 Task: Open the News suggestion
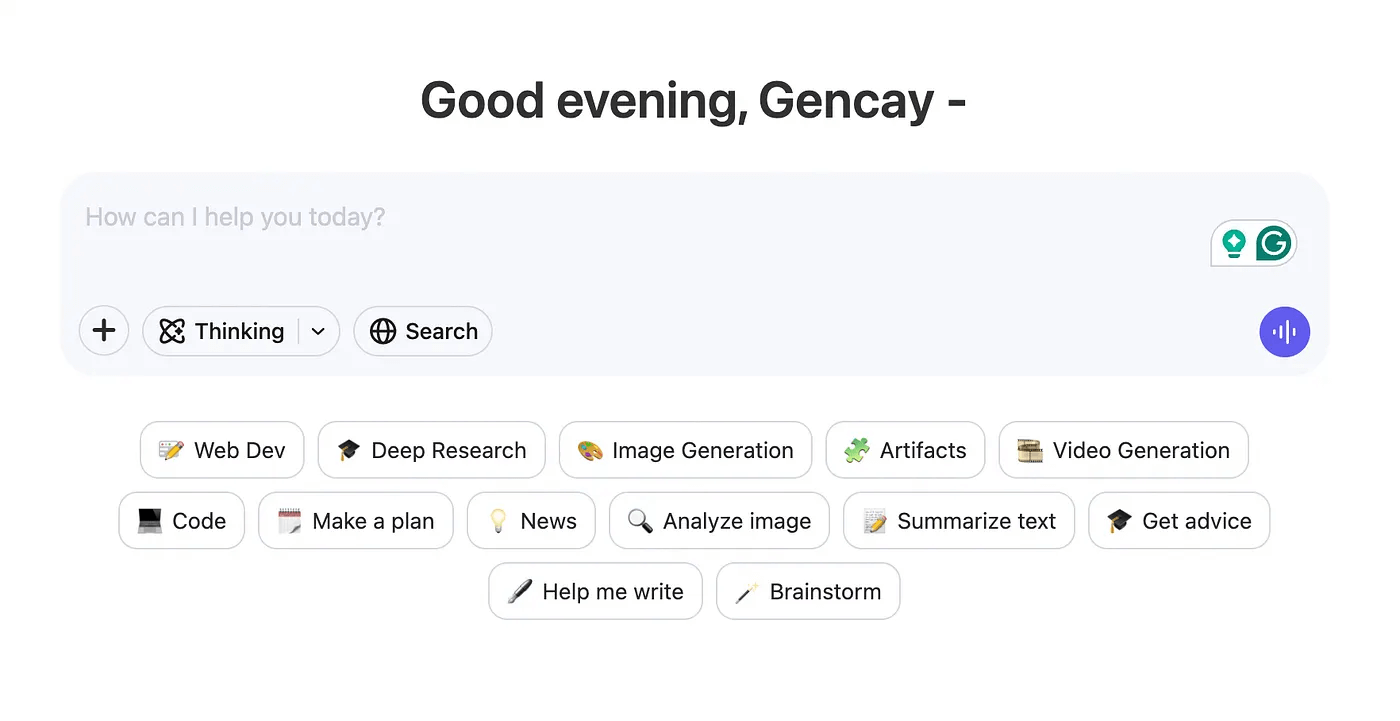point(532,521)
